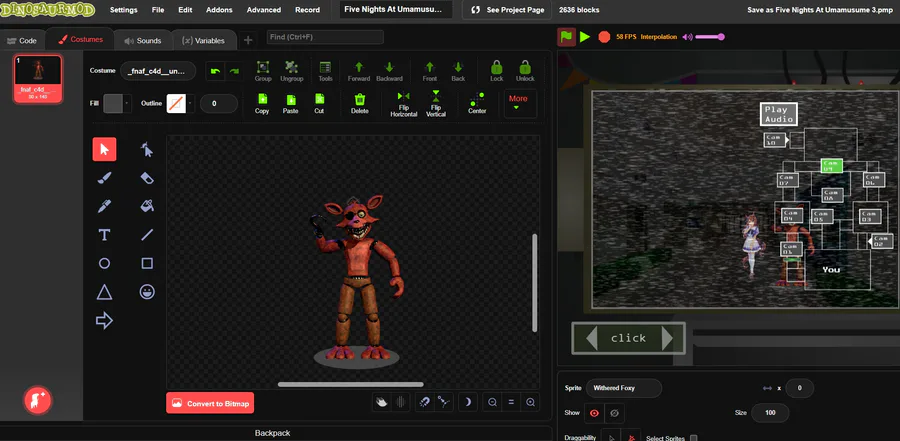Choose the Brush tool
Viewport: 900px width, 441px height.
point(104,178)
